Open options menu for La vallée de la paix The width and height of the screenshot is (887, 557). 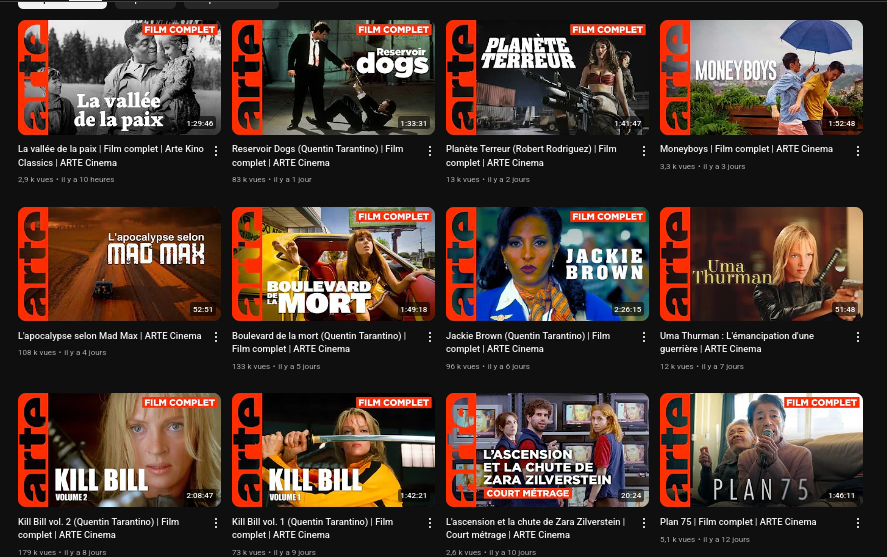pos(216,151)
